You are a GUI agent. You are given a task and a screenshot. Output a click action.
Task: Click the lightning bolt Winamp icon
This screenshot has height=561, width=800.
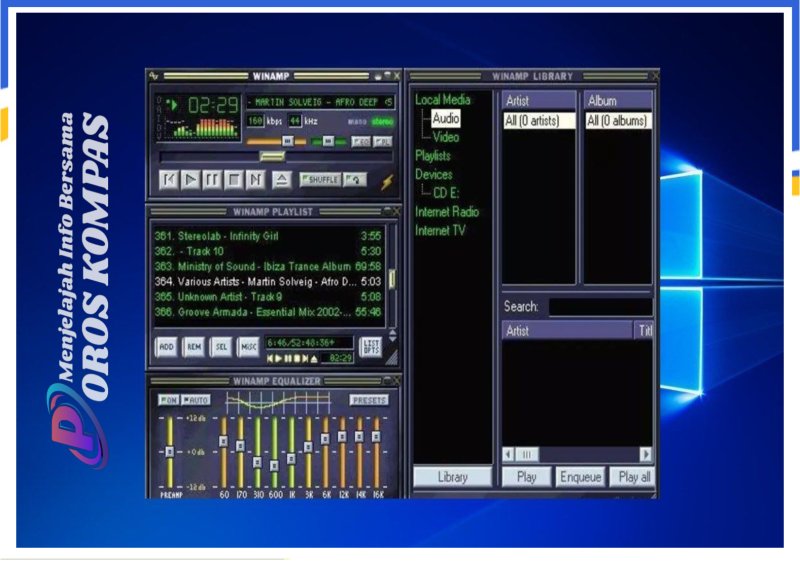(x=387, y=181)
